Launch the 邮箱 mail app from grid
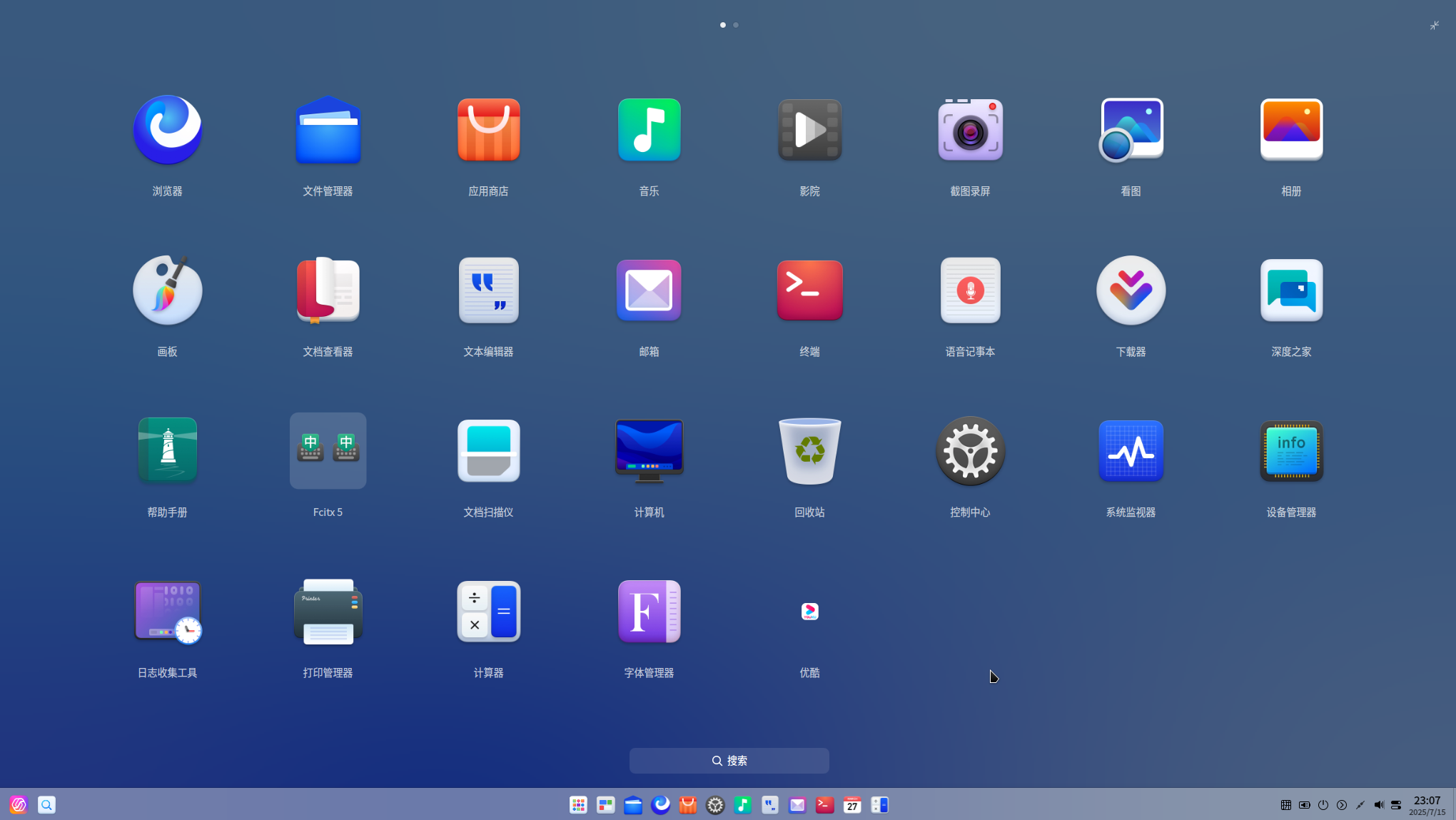Viewport: 1456px width, 820px height. coord(649,290)
